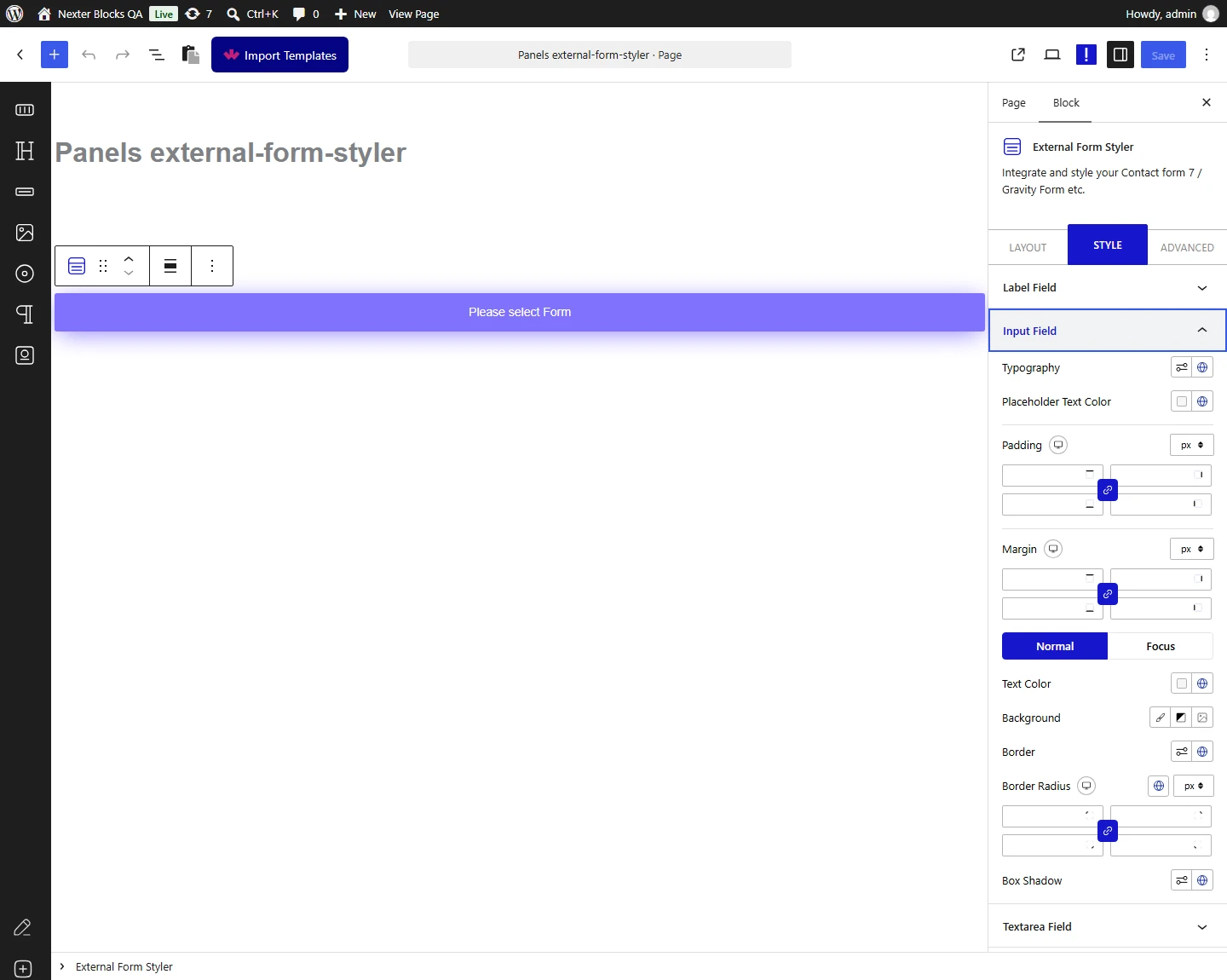Viewport: 1227px width, 980px height.
Task: Switch to the Page tab in sidebar
Action: pos(1014,103)
